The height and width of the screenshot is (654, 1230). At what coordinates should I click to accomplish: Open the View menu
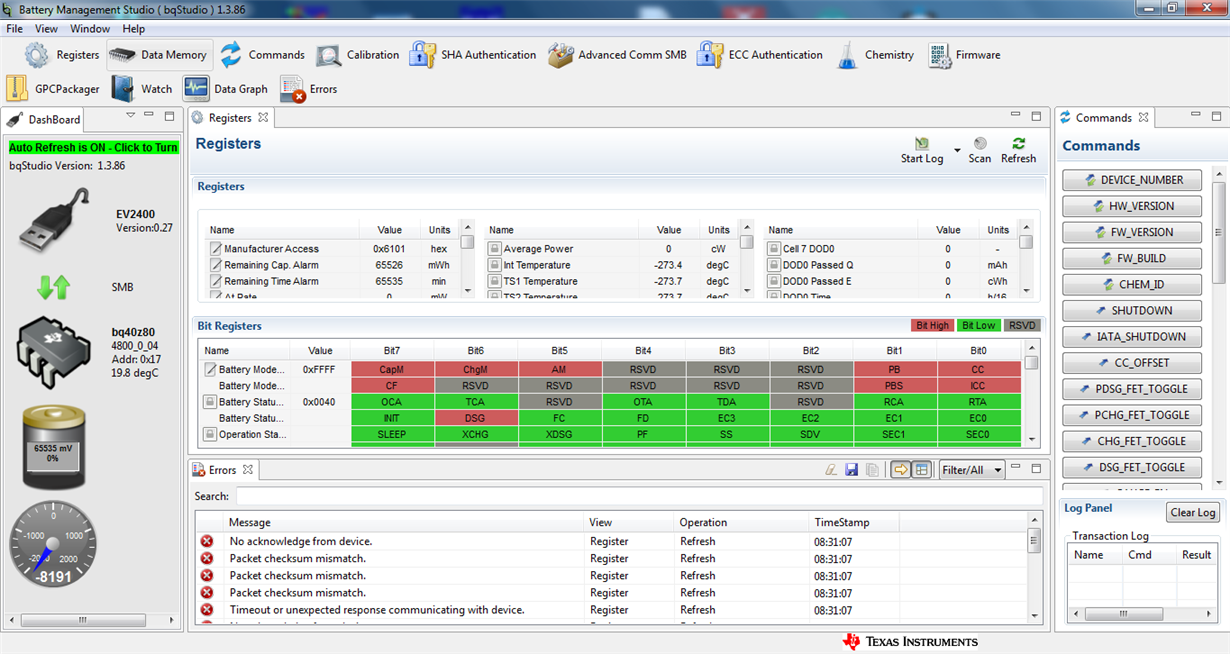tap(46, 29)
